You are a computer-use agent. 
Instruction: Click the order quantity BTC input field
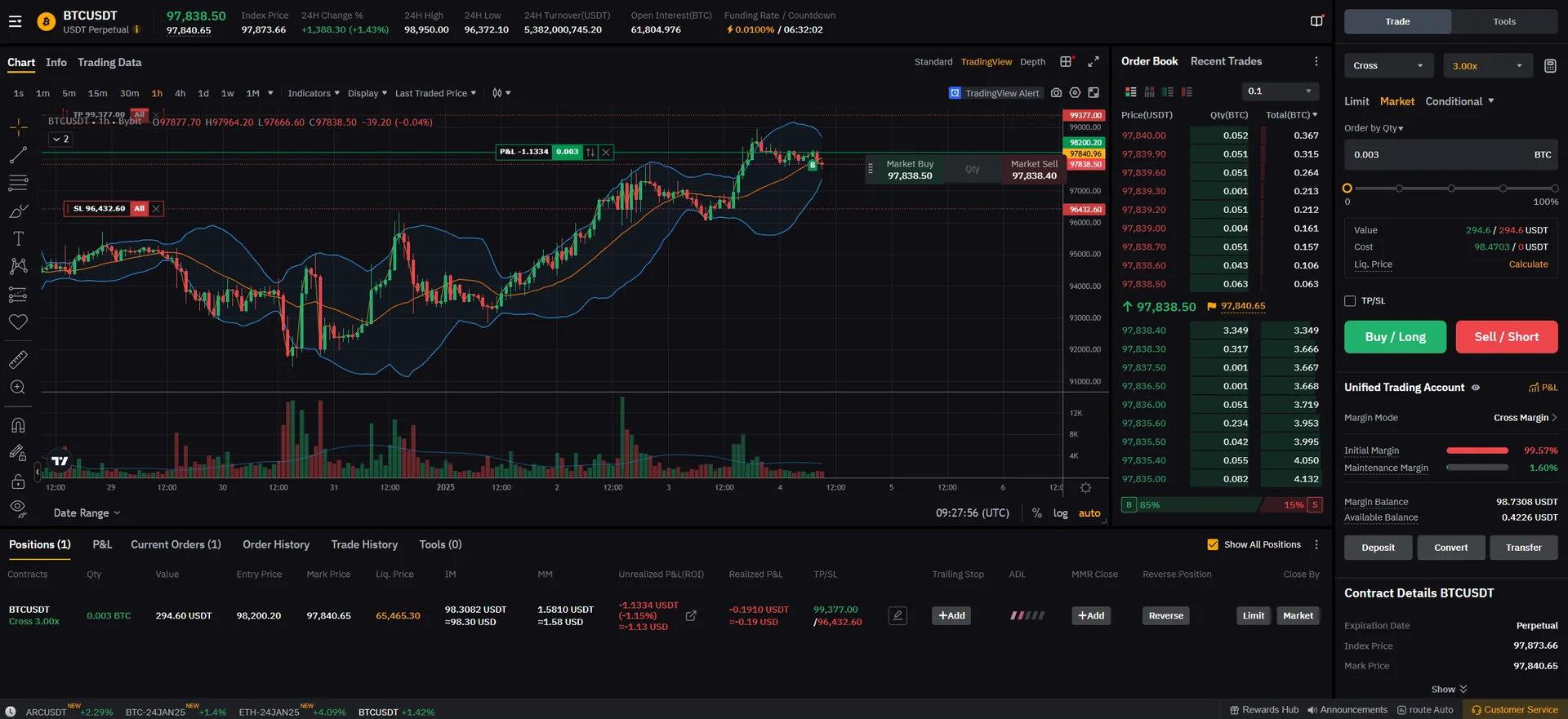(1451, 154)
